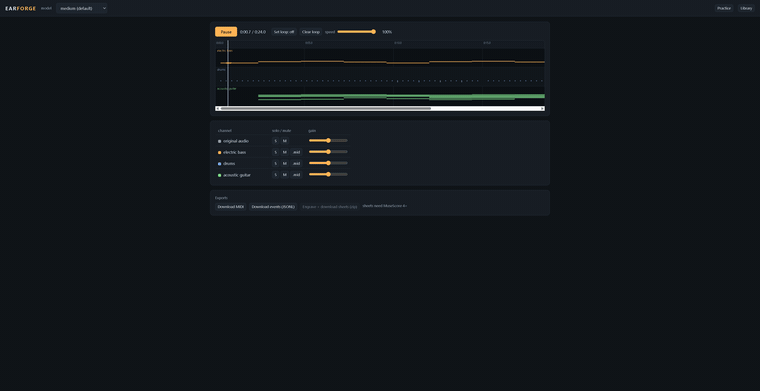The width and height of the screenshot is (760, 391).
Task: Click the gray original audio color dot
Action: (x=220, y=141)
